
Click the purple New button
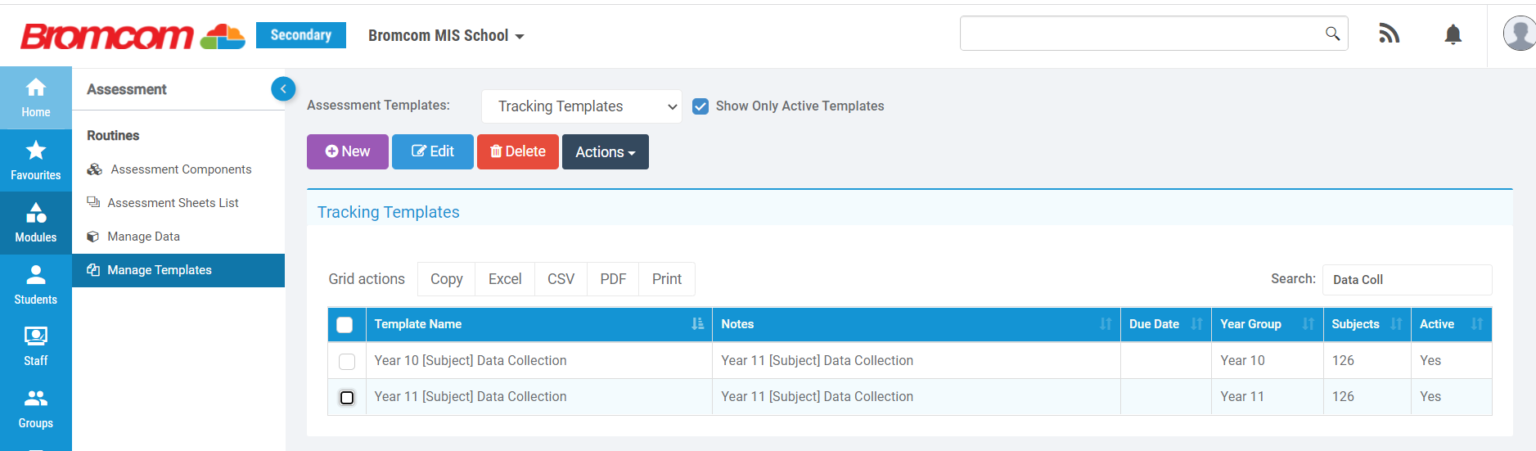[347, 152]
